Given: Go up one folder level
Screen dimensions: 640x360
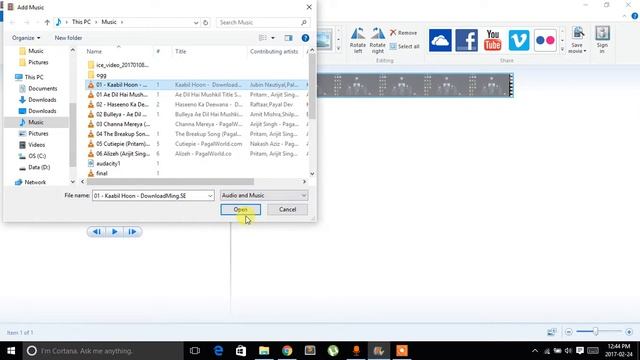Looking at the screenshot, I should 47,22.
